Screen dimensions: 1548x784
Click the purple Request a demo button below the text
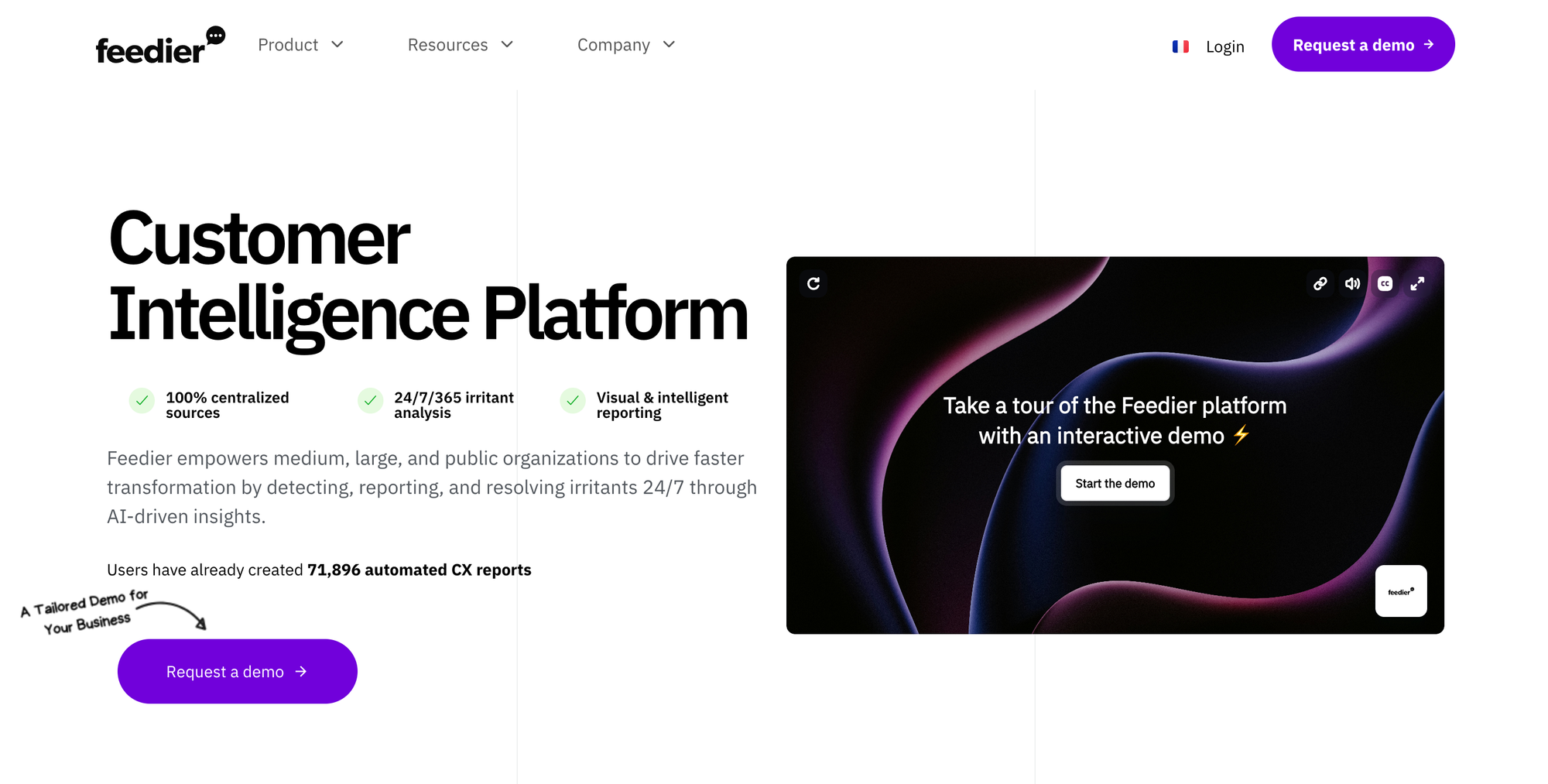coord(237,671)
